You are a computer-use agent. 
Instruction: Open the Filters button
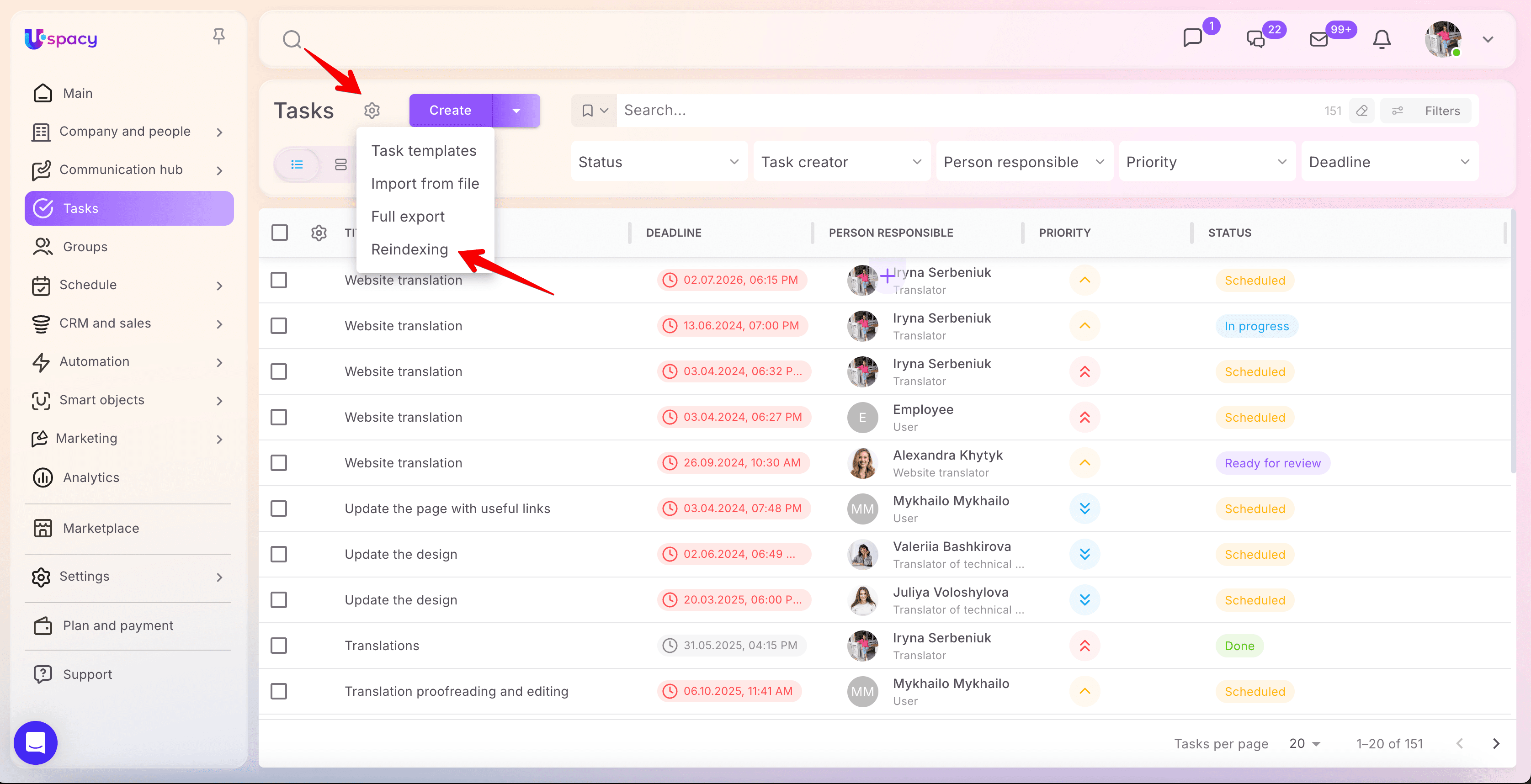(x=1426, y=111)
